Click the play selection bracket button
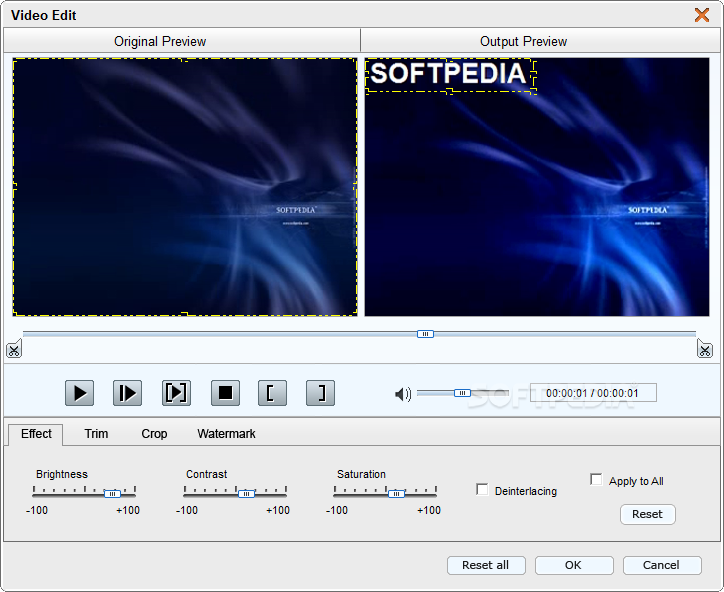This screenshot has height=592, width=724. [176, 393]
